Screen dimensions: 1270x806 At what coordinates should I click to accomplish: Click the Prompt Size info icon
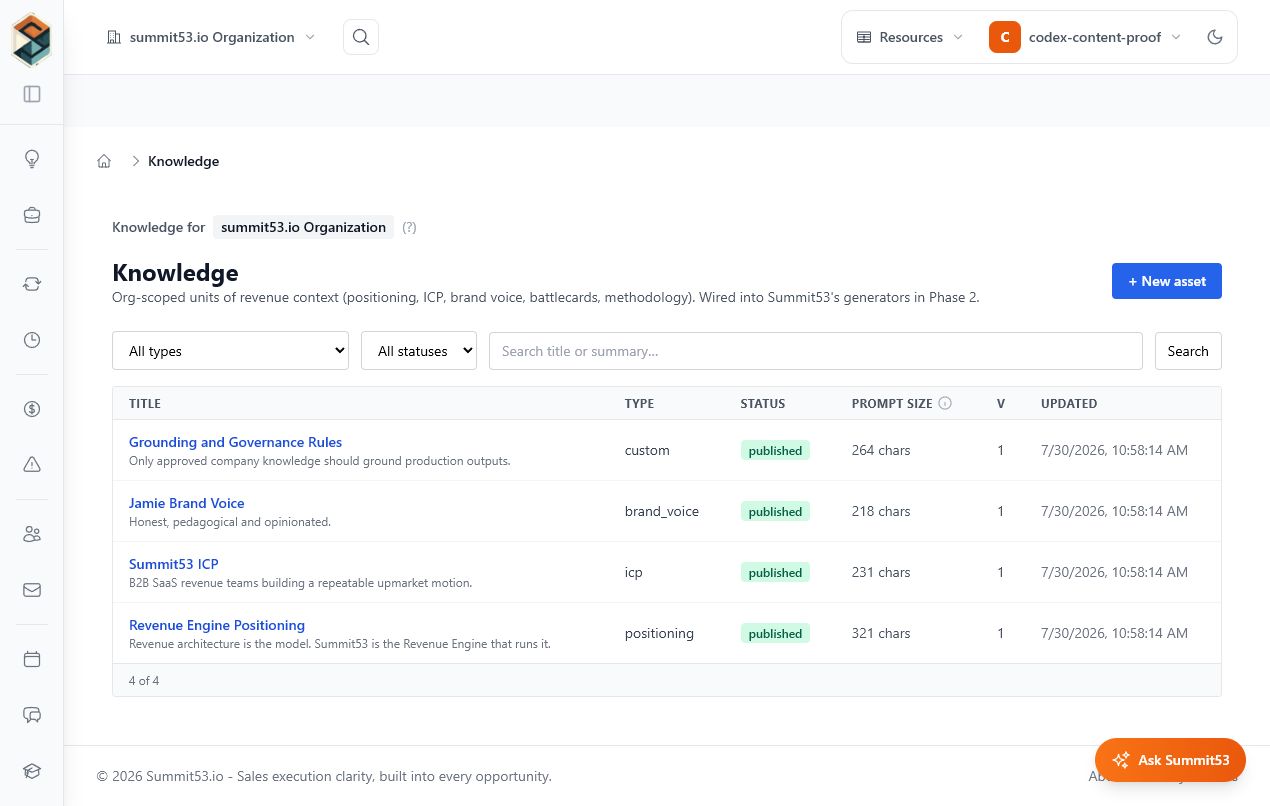[x=945, y=404]
